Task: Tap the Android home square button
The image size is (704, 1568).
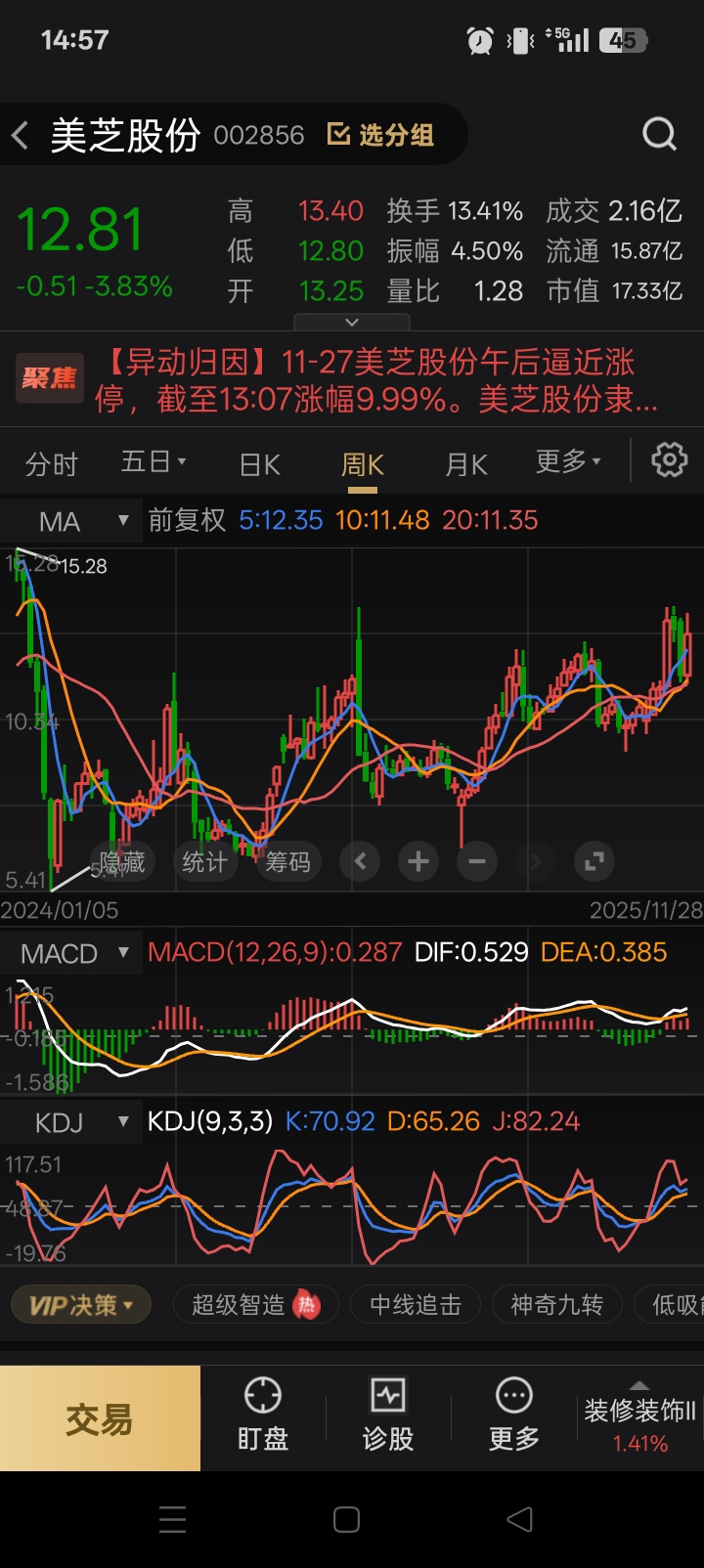Action: point(346,1519)
